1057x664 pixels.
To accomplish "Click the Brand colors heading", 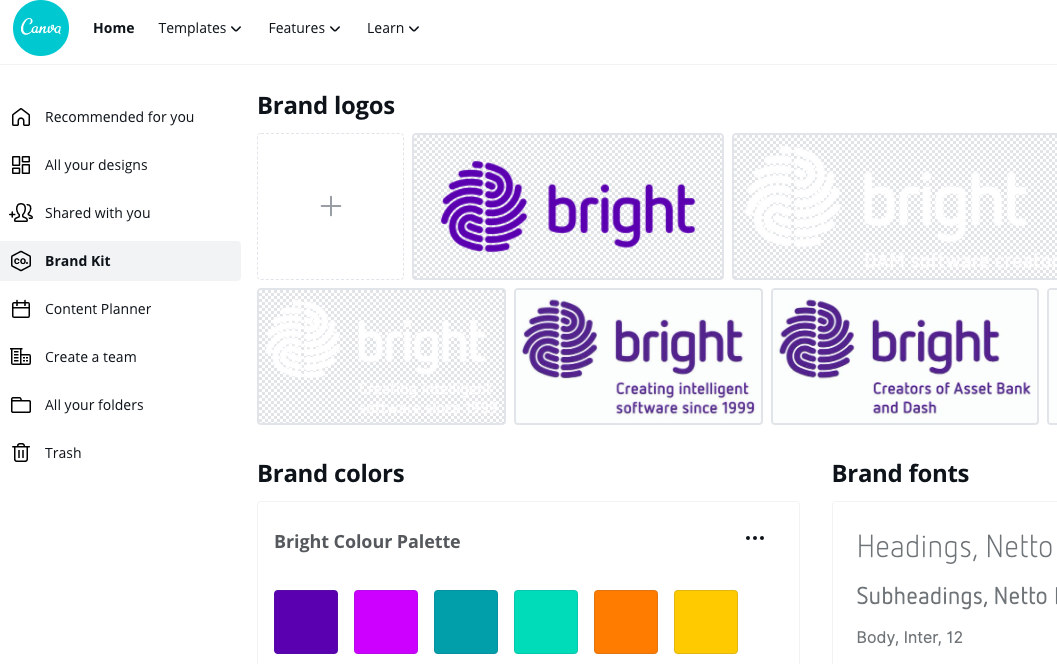I will coord(331,474).
